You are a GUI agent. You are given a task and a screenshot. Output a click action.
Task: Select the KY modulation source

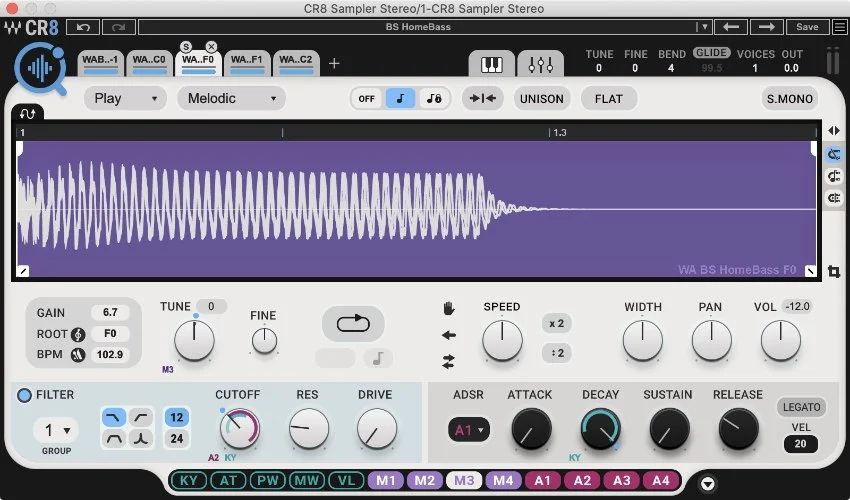[x=189, y=480]
